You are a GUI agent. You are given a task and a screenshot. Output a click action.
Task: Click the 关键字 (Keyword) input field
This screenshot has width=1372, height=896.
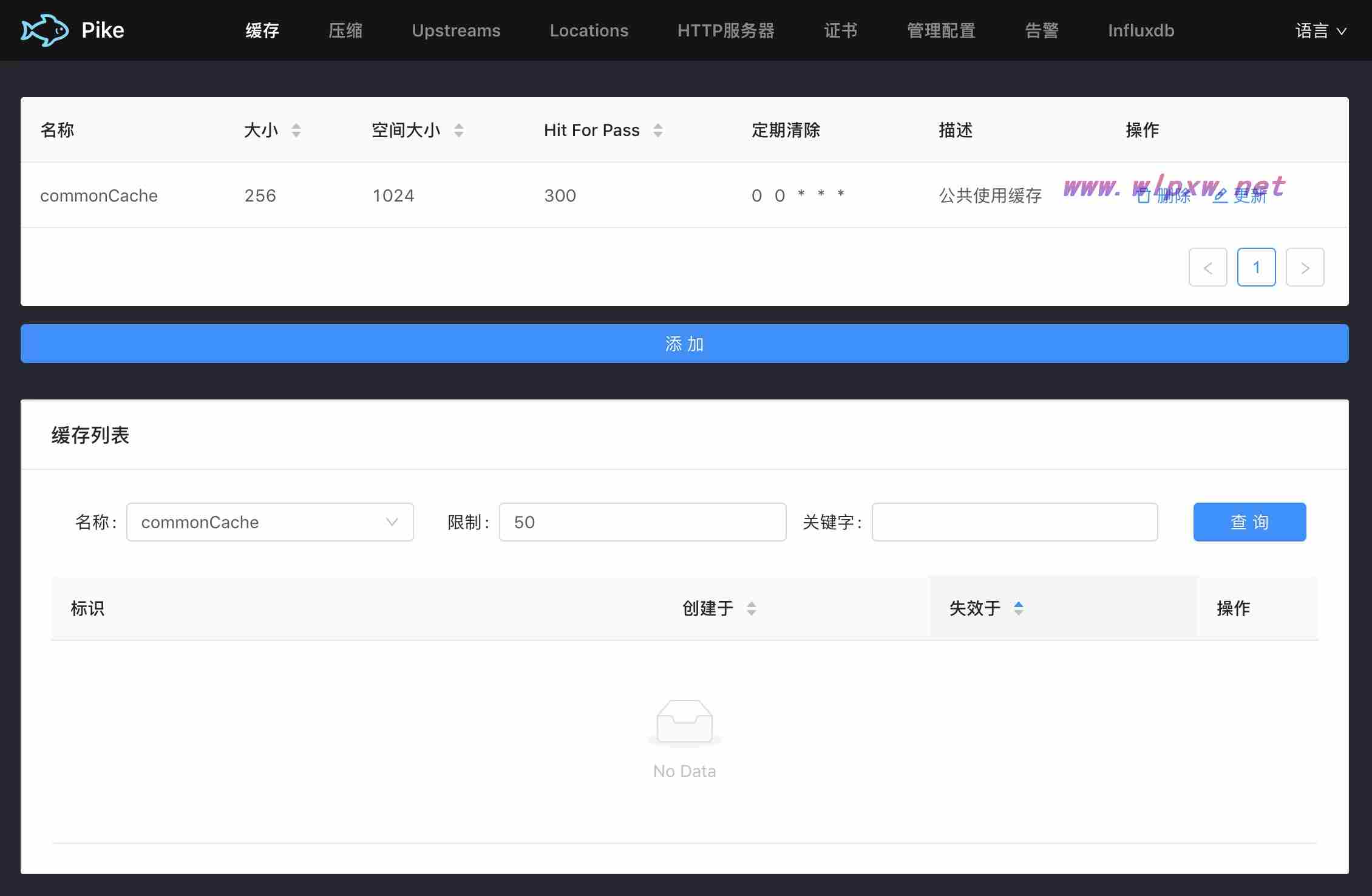1013,521
